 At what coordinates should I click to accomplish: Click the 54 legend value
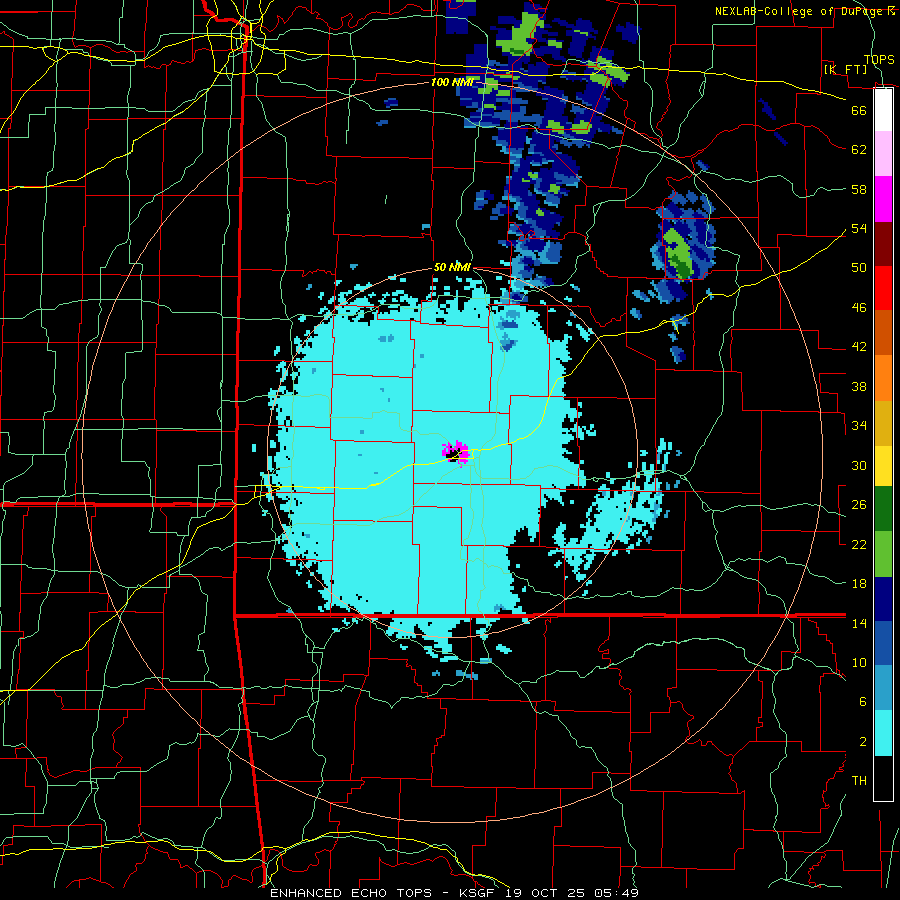pyautogui.click(x=859, y=228)
